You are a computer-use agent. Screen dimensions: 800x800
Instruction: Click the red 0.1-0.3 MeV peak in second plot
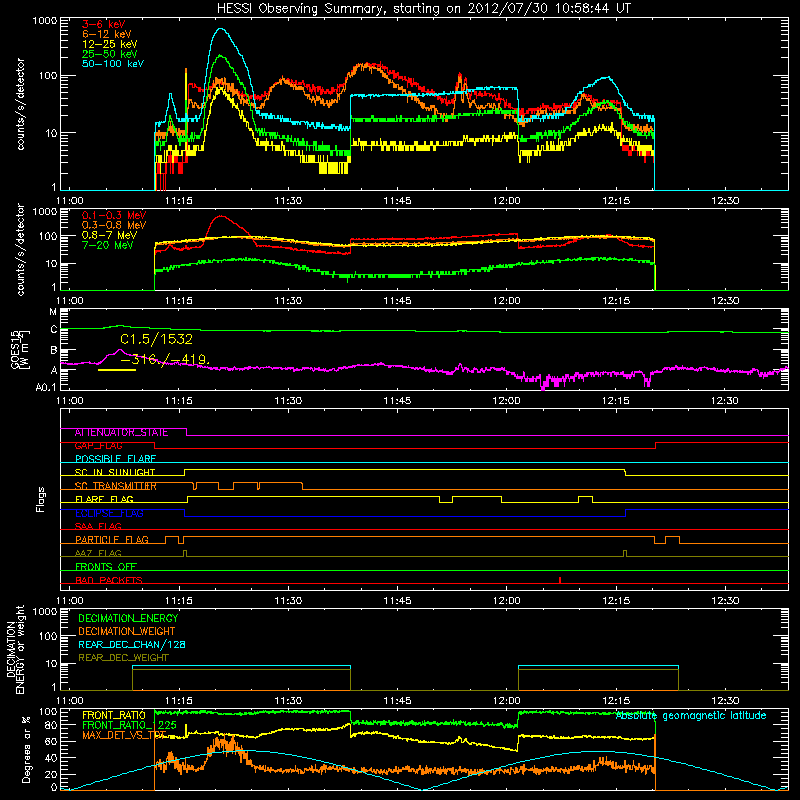pos(222,216)
